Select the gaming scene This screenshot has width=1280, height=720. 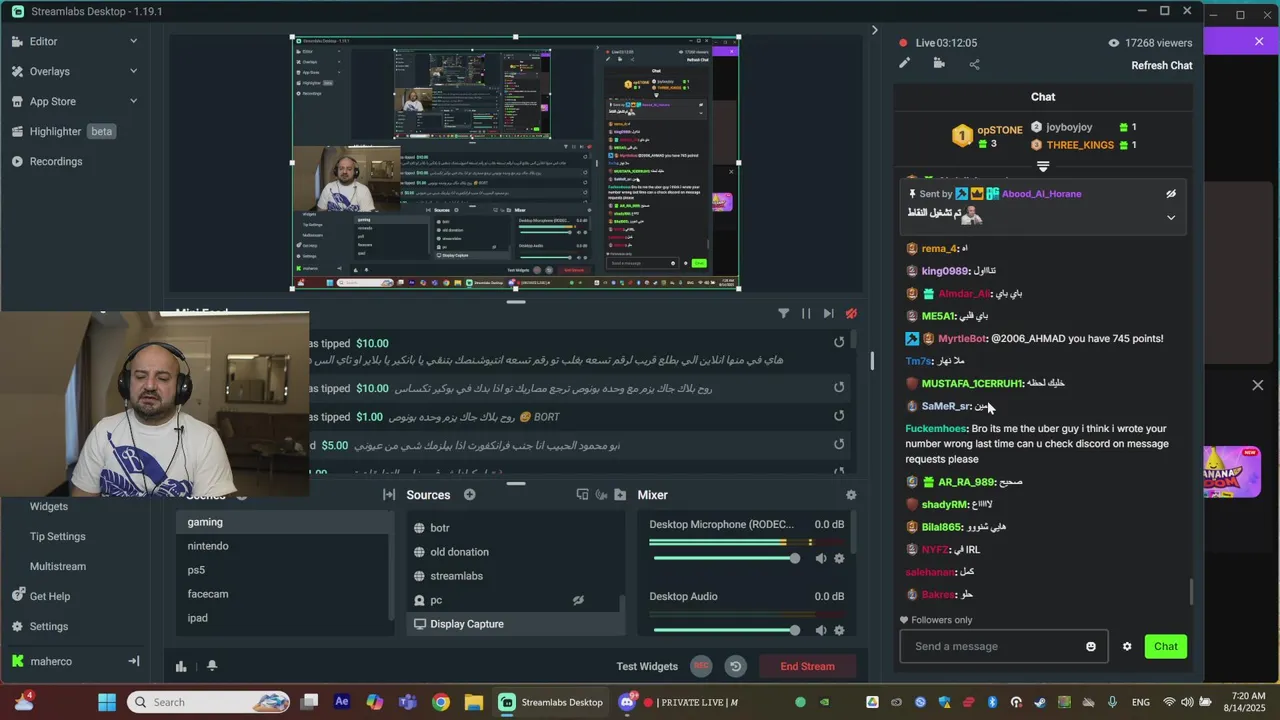pos(285,522)
